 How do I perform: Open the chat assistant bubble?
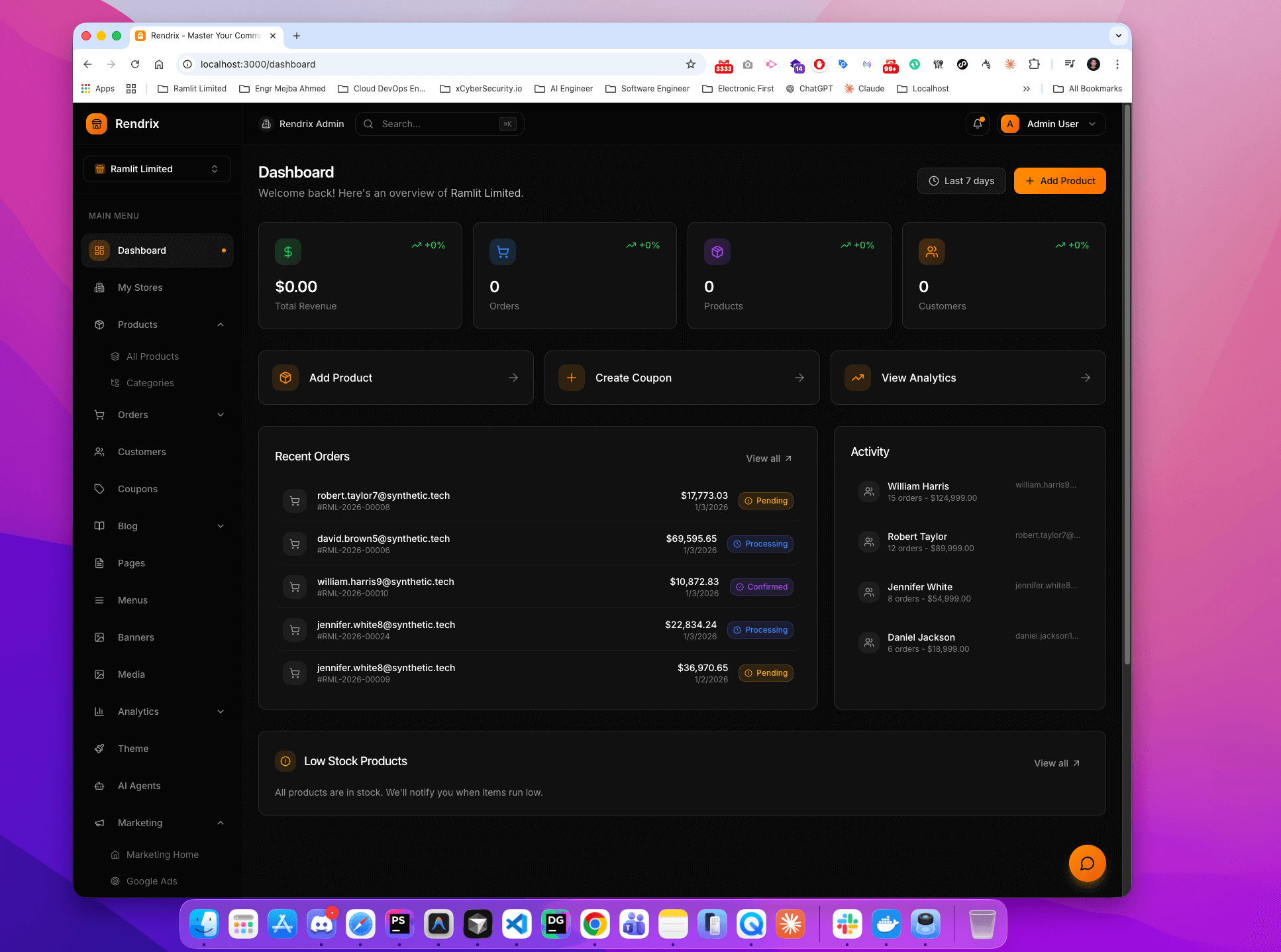pyautogui.click(x=1087, y=863)
